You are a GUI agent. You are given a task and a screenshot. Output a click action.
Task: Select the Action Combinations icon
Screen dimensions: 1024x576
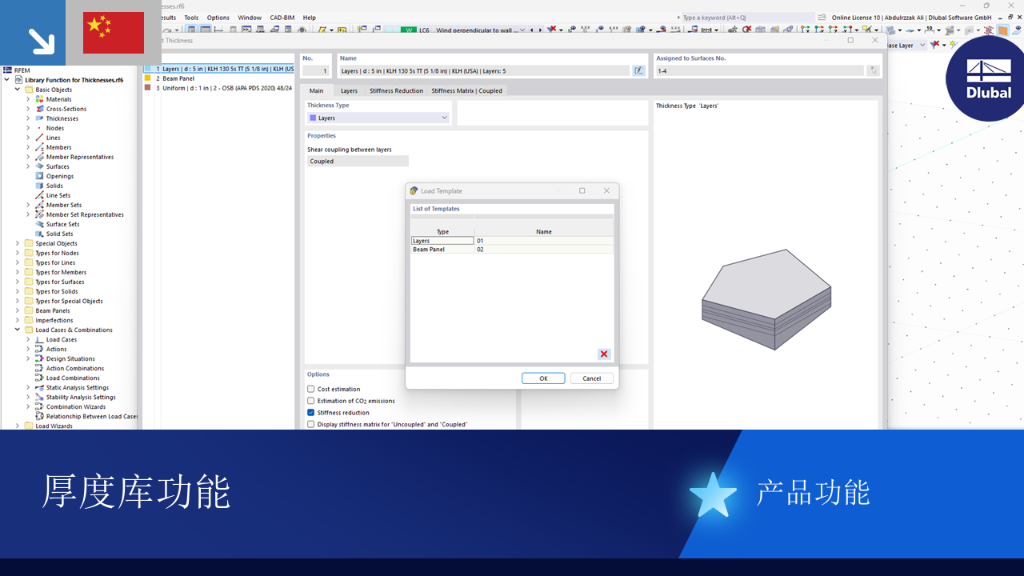point(39,368)
